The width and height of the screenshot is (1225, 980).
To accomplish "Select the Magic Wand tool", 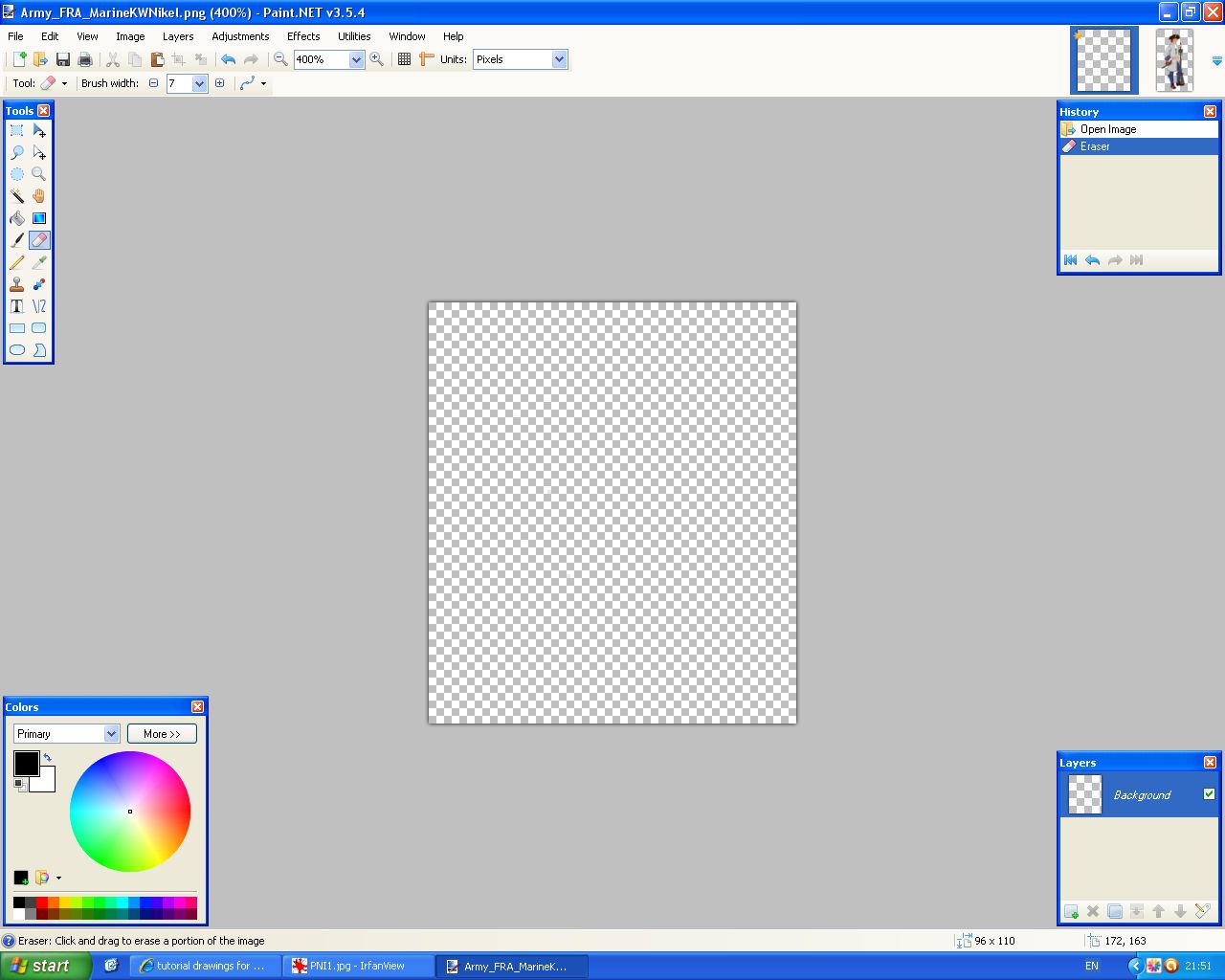I will (x=17, y=196).
